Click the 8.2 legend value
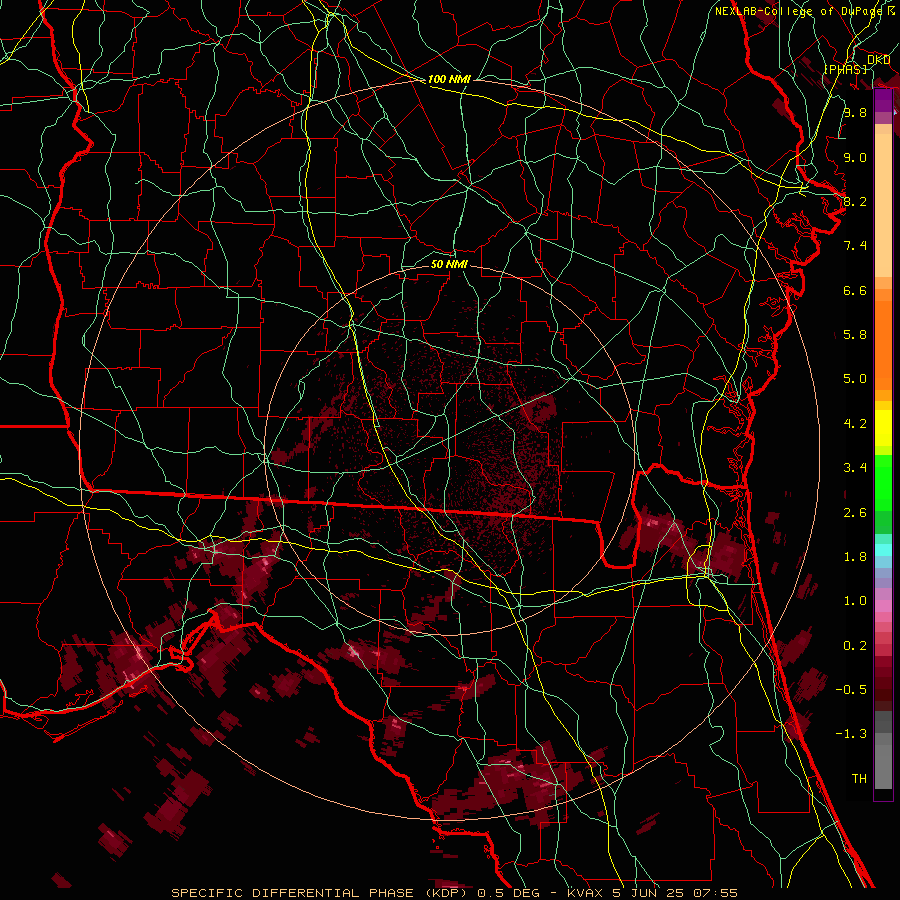Viewport: 900px width, 900px height. coord(855,201)
